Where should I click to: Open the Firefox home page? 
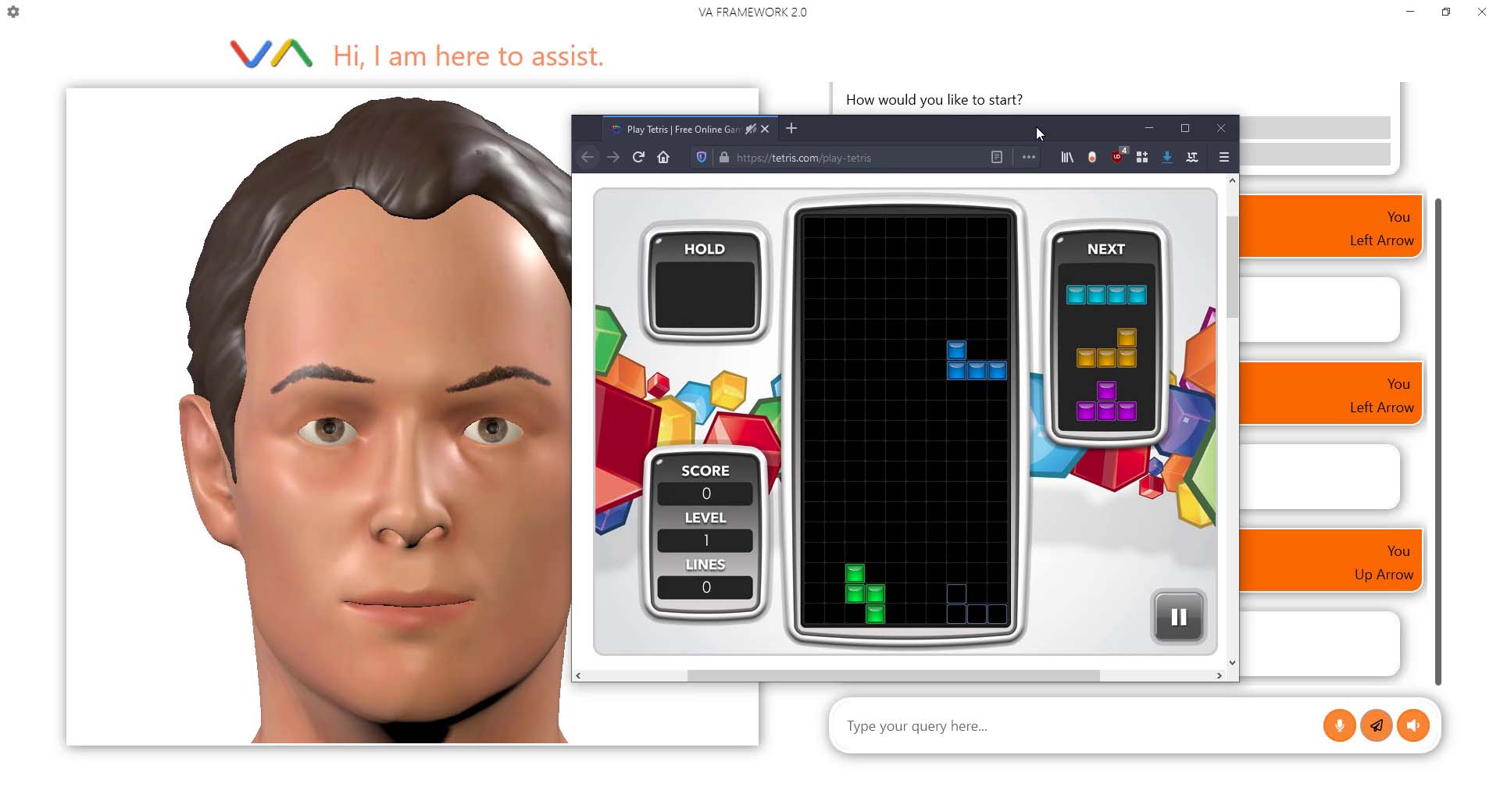[663, 157]
